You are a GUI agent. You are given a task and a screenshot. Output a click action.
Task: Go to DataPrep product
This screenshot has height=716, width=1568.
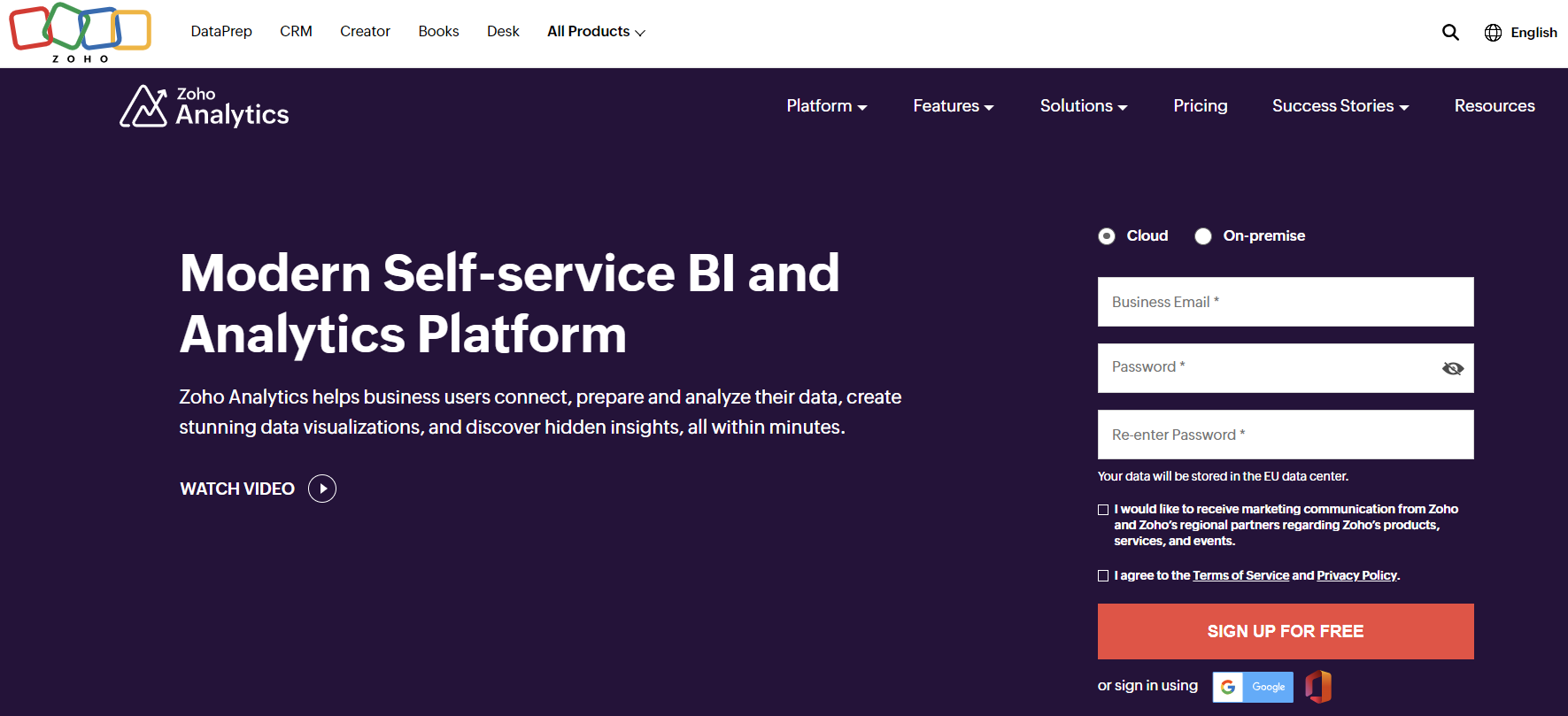pos(221,32)
